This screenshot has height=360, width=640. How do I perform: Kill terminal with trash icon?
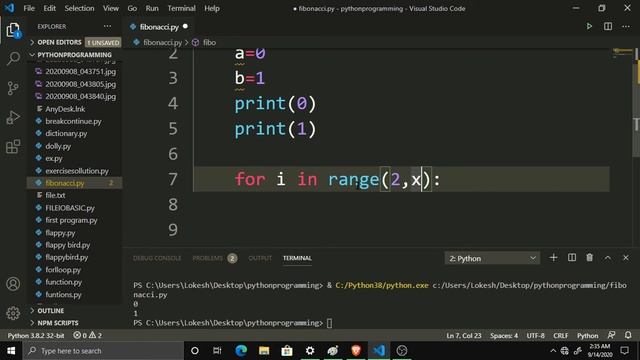coord(589,258)
